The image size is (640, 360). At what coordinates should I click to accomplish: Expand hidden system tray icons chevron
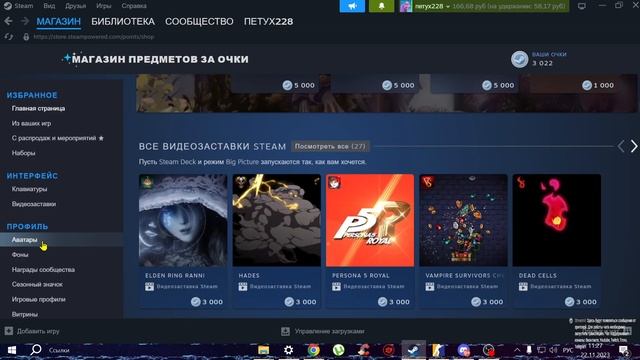click(x=517, y=350)
